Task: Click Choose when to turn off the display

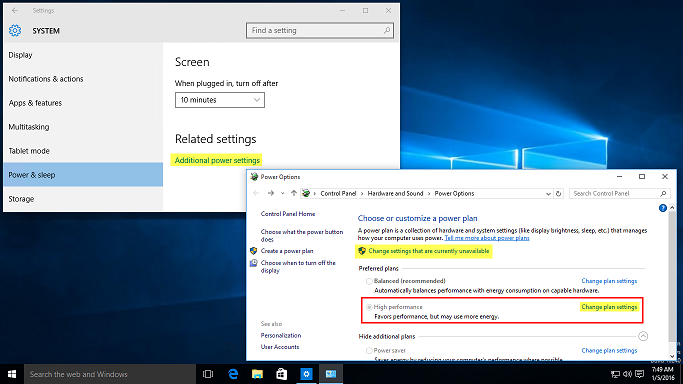Action: point(298,266)
